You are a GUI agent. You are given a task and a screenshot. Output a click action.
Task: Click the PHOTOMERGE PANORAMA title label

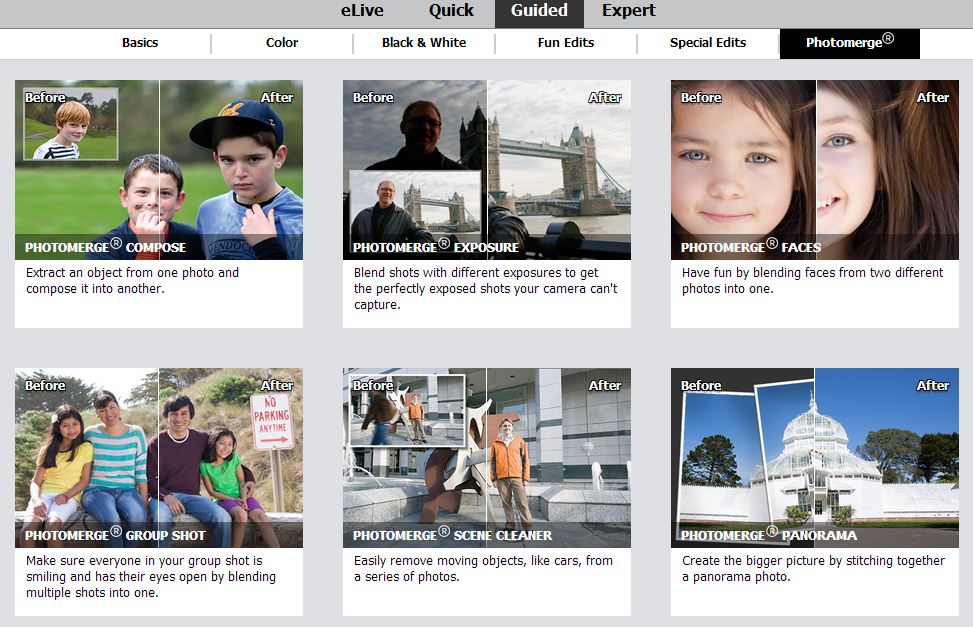tap(769, 535)
